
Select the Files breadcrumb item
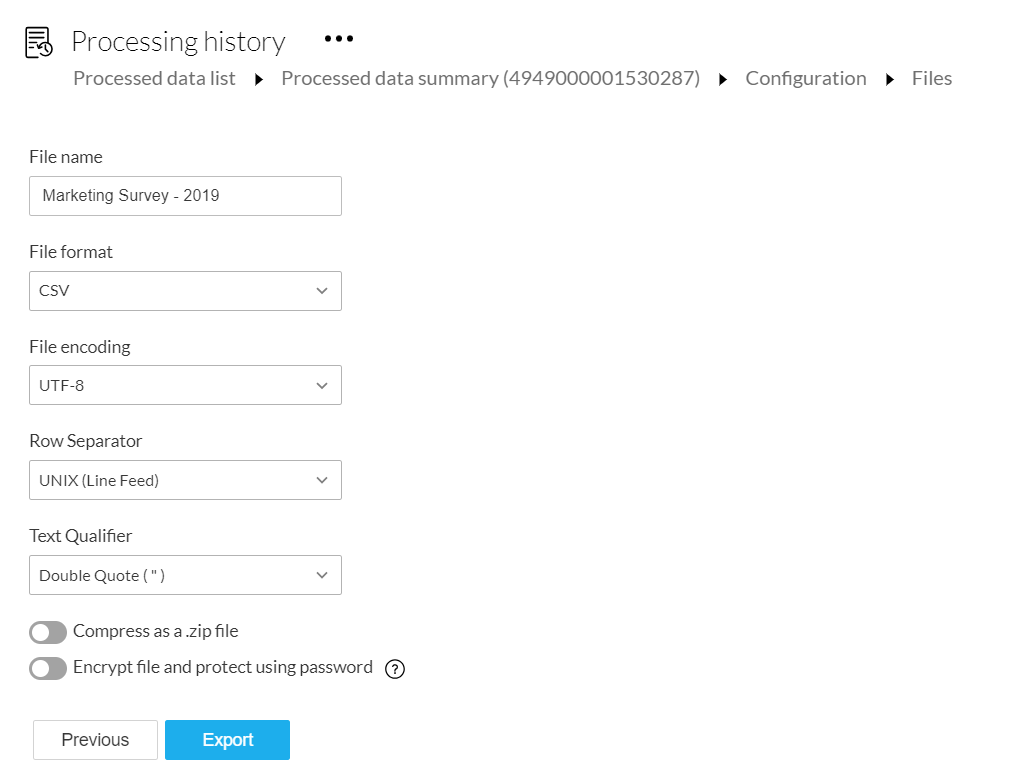point(932,79)
